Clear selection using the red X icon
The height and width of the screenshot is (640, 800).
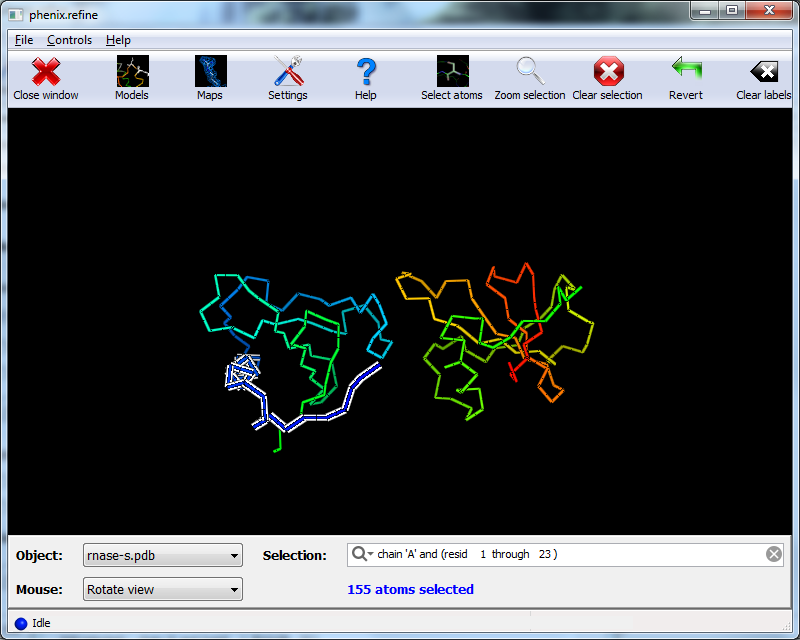point(608,71)
